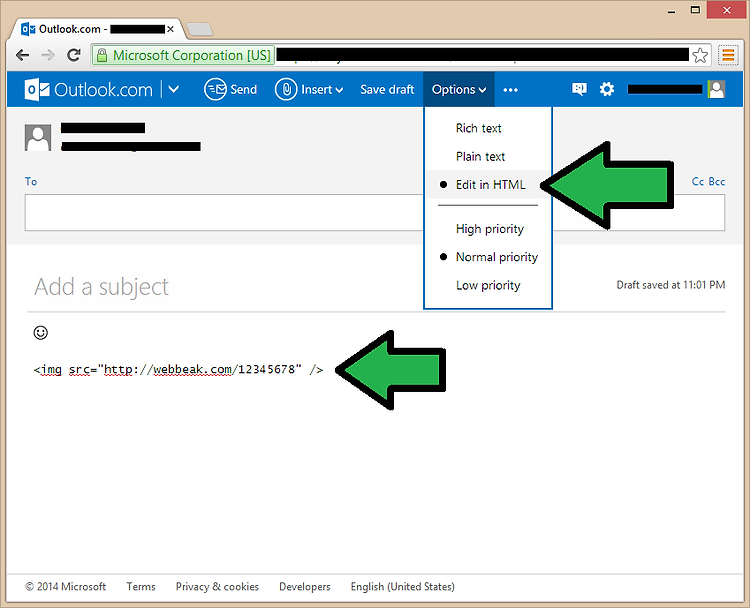This screenshot has width=750, height=608.
Task: Open the settings gear icon
Action: click(607, 89)
